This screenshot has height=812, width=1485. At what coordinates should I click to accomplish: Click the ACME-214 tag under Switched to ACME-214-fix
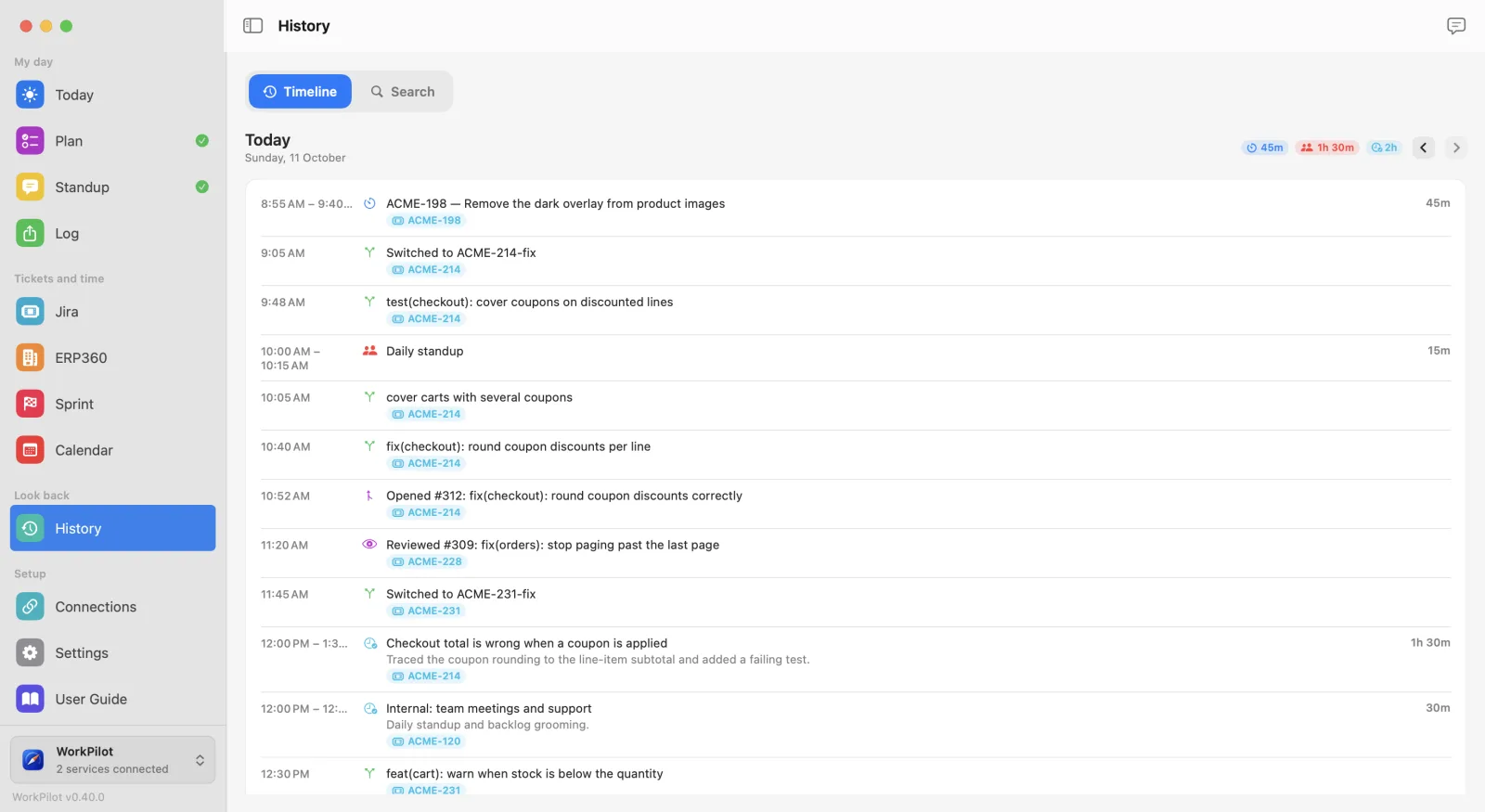tap(426, 270)
